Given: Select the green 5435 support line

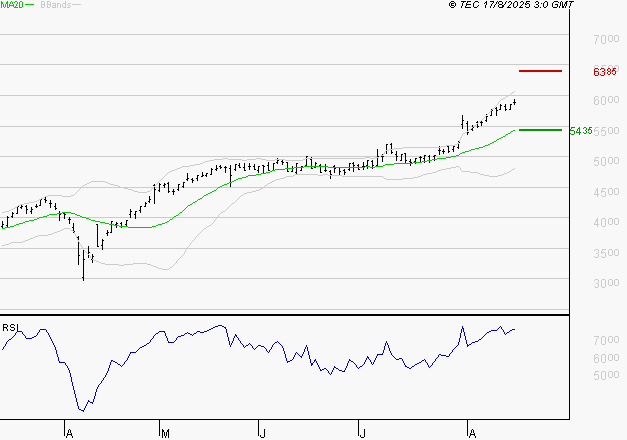Looking at the screenshot, I should click(540, 130).
